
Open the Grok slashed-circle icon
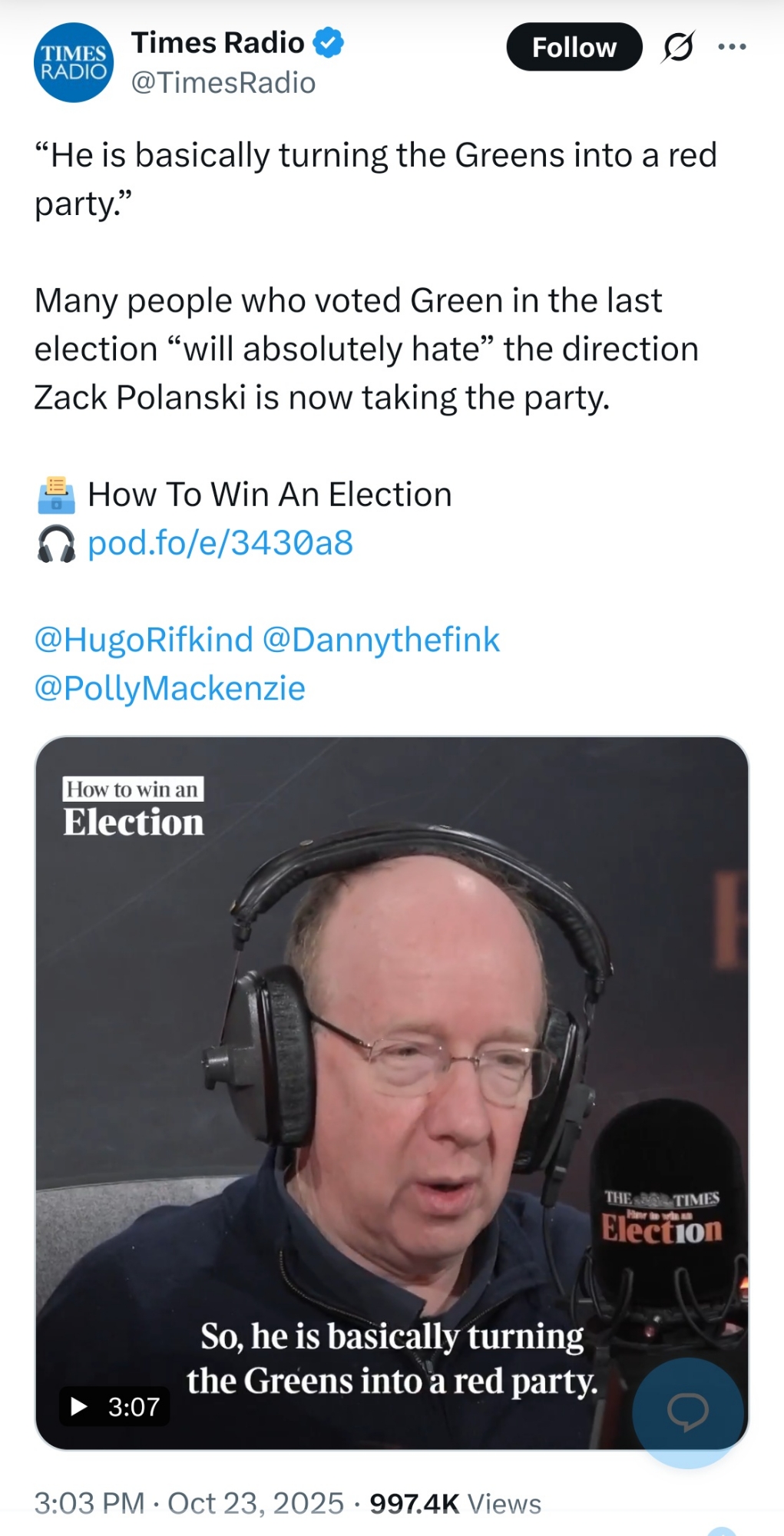[678, 47]
